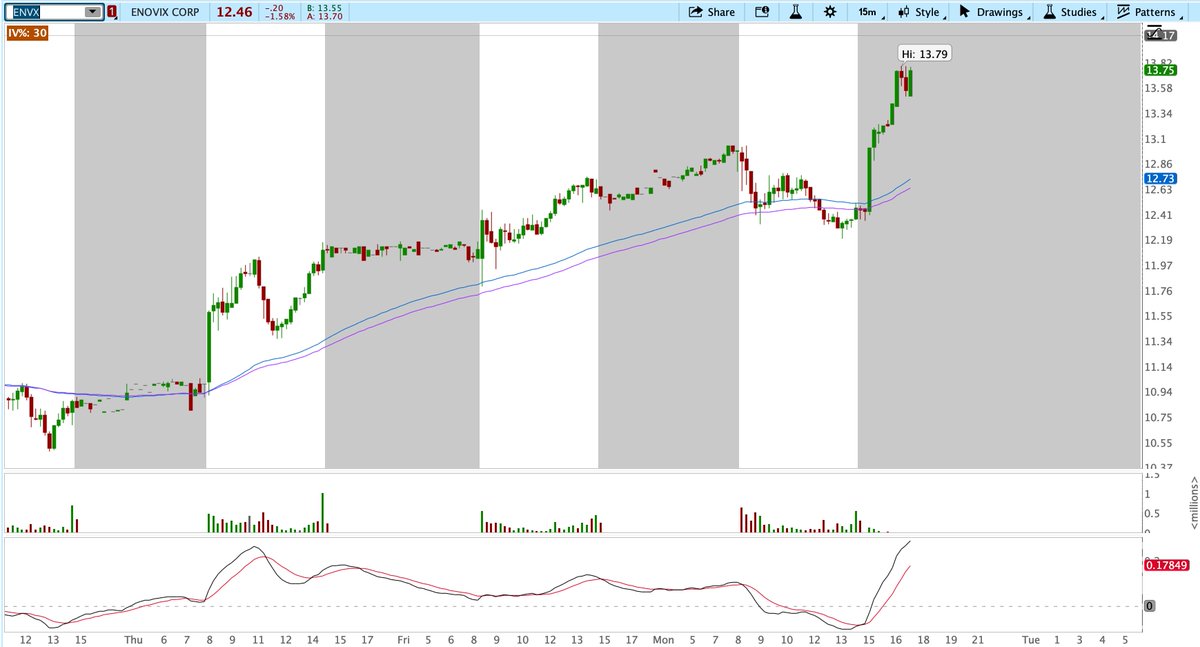
Task: Click the Share button
Action: [710, 12]
